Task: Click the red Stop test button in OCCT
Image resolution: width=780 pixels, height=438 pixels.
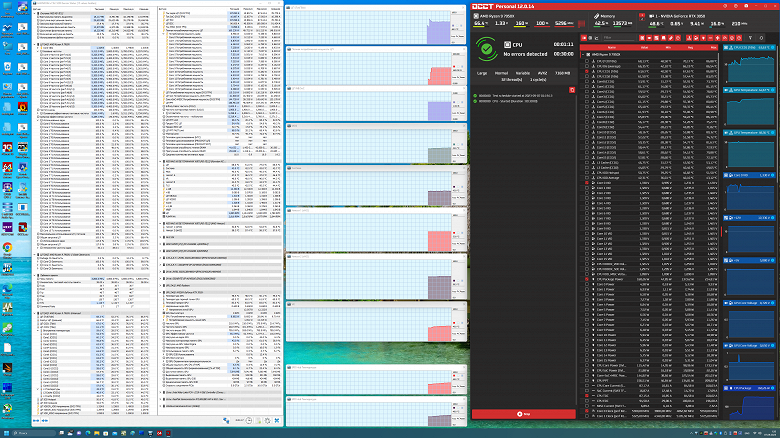Action: (x=523, y=414)
